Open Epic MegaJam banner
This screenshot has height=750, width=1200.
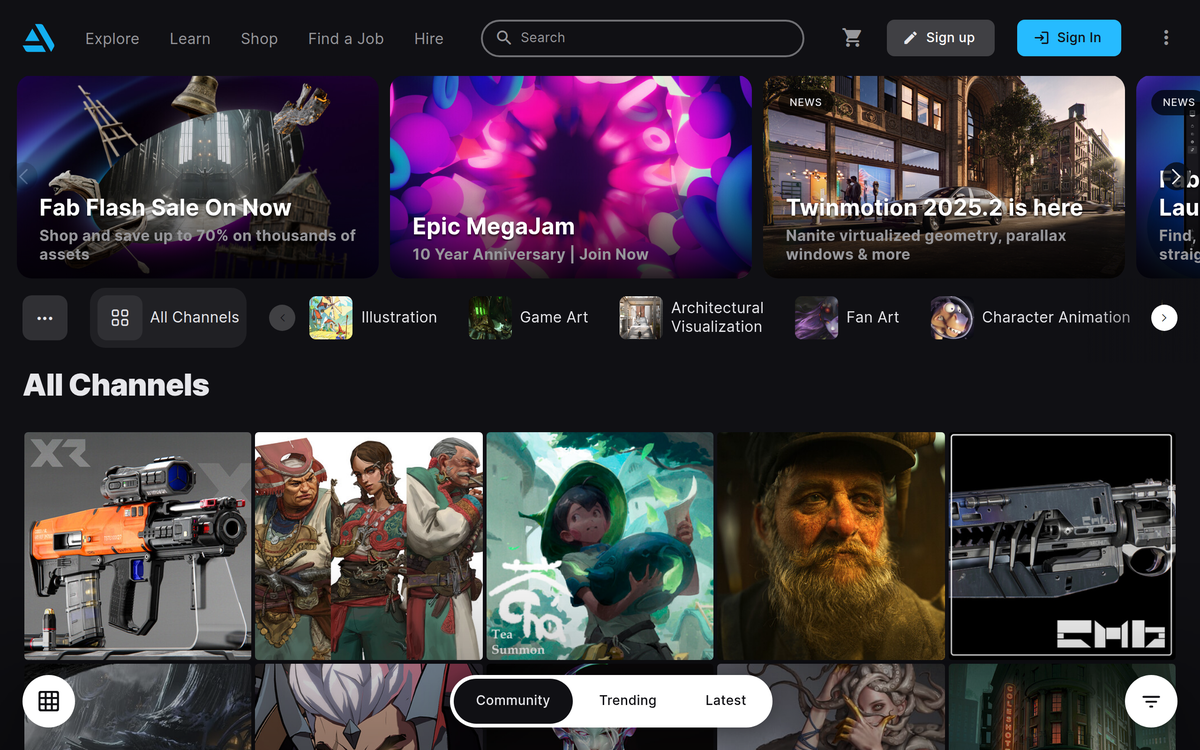coord(571,177)
